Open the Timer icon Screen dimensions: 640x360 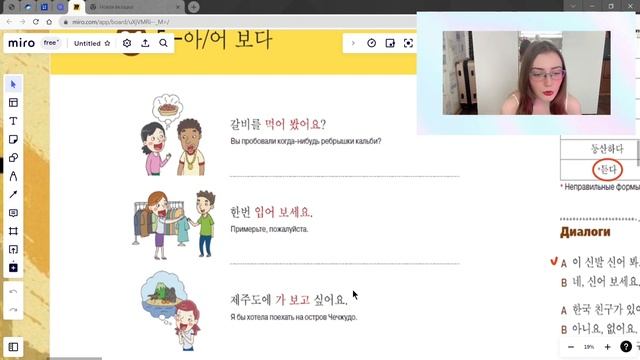tap(371, 43)
